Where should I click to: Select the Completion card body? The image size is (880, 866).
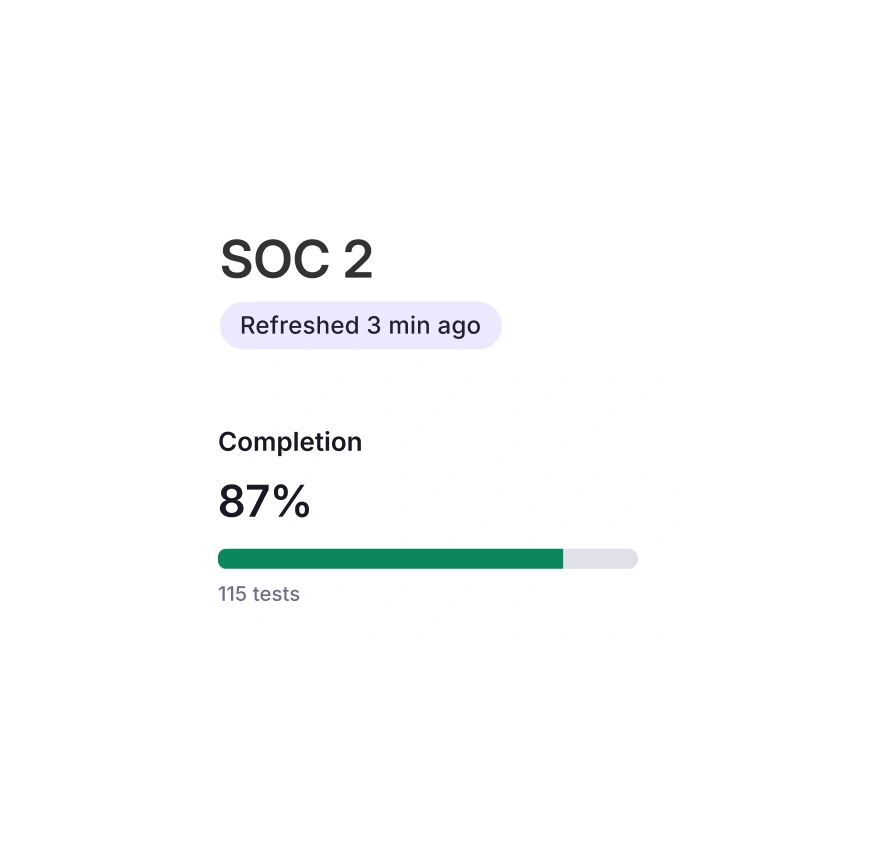pyautogui.click(x=440, y=515)
